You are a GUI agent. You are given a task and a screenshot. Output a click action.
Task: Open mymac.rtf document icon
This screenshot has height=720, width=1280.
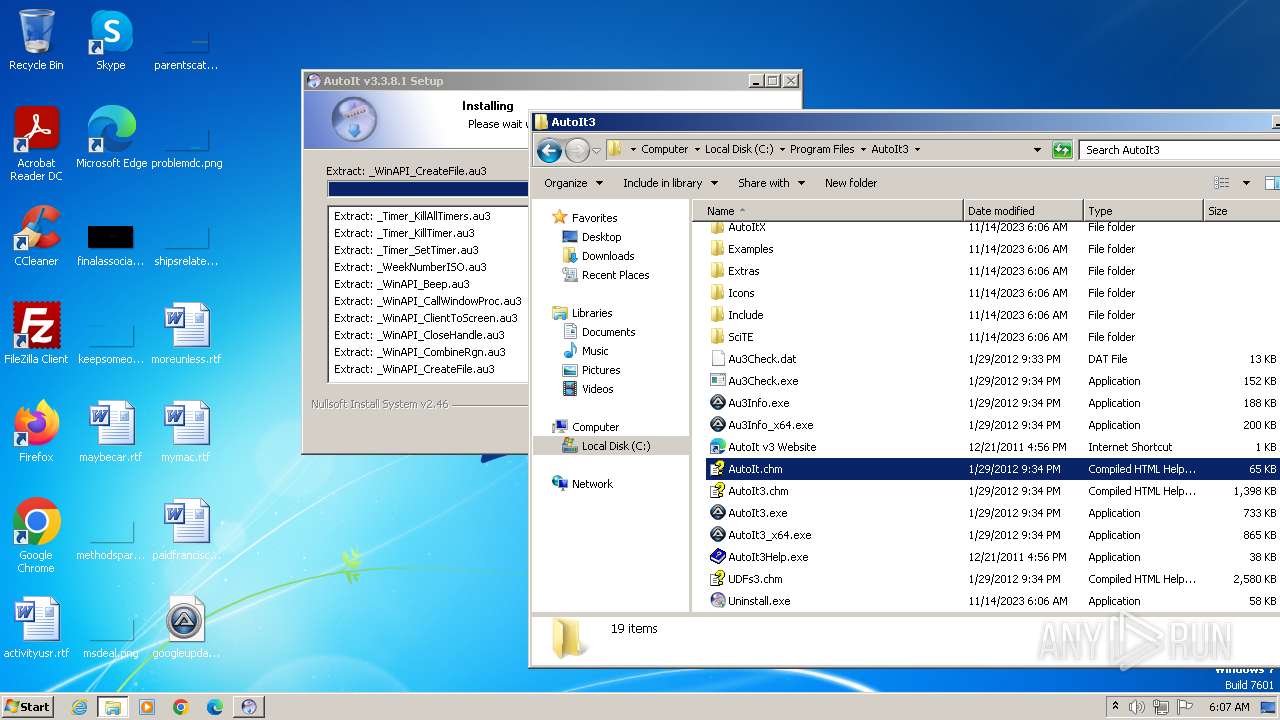(x=185, y=432)
